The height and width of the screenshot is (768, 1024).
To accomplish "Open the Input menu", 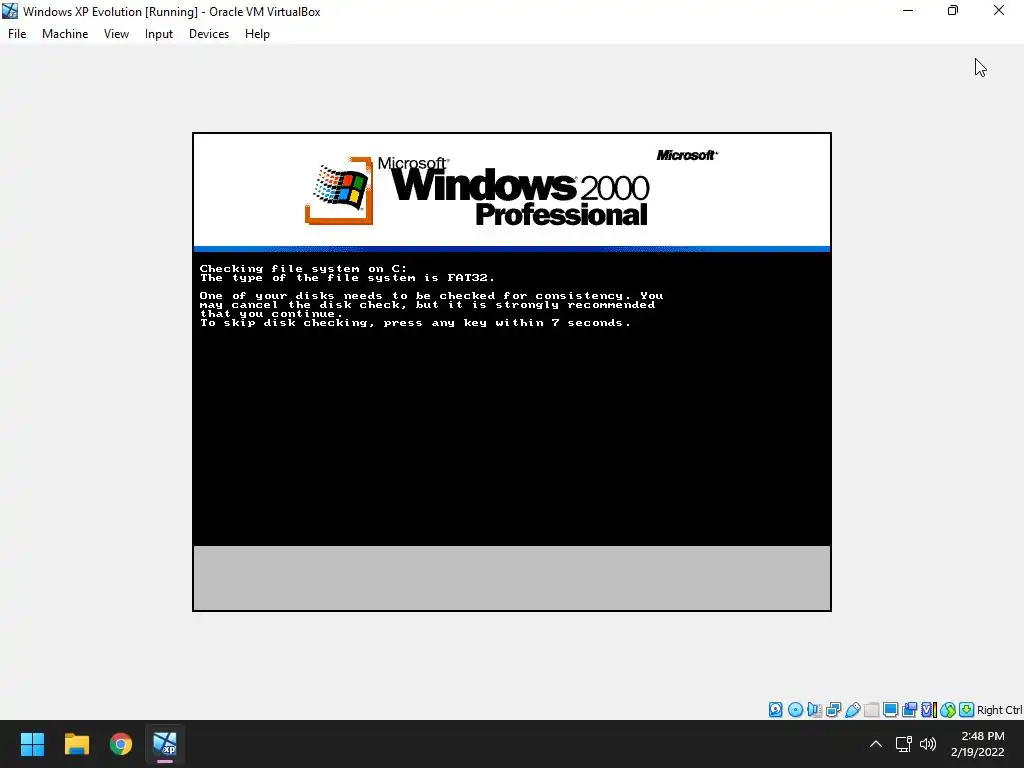I will coord(159,34).
